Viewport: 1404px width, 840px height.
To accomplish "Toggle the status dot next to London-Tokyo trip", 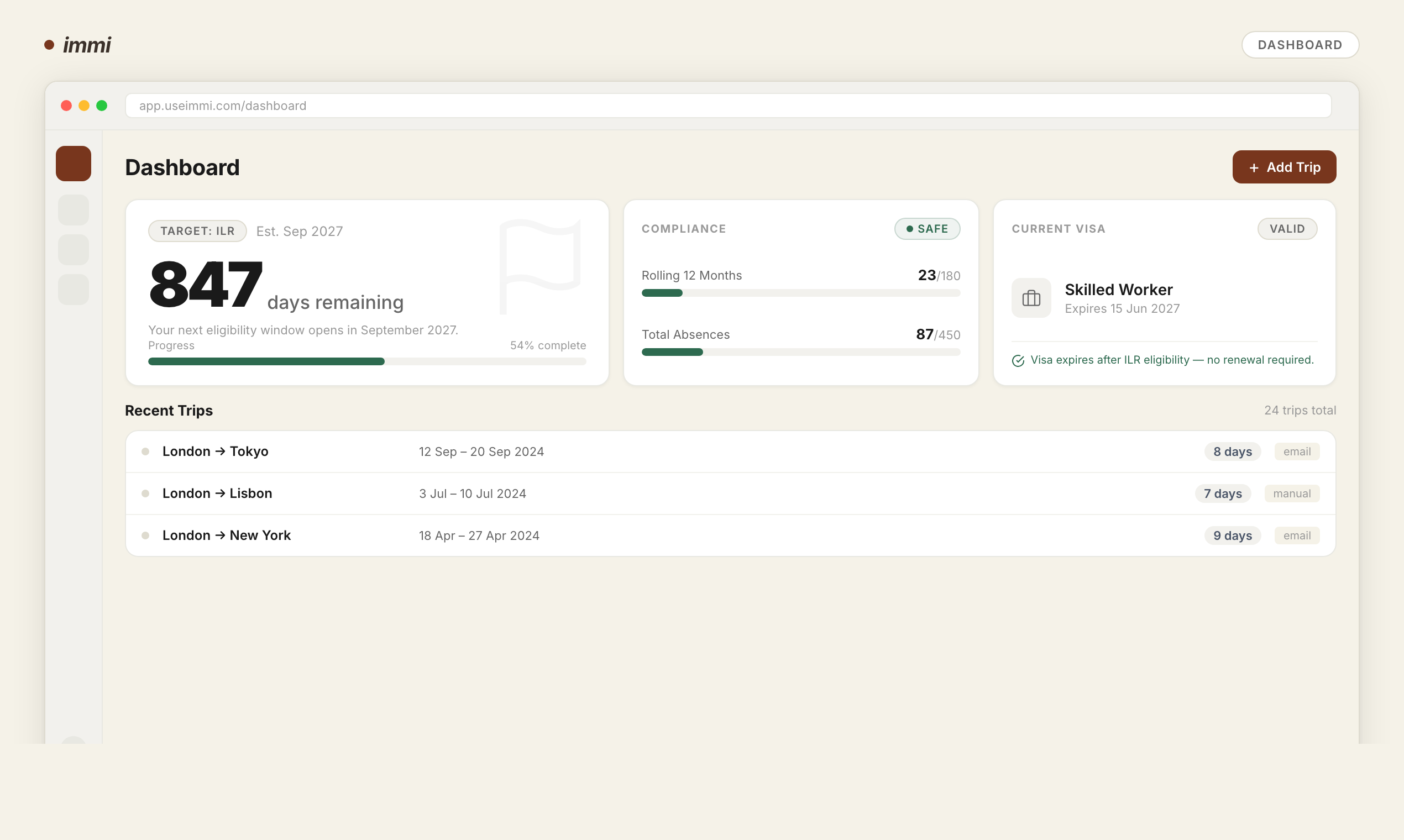I will point(146,451).
